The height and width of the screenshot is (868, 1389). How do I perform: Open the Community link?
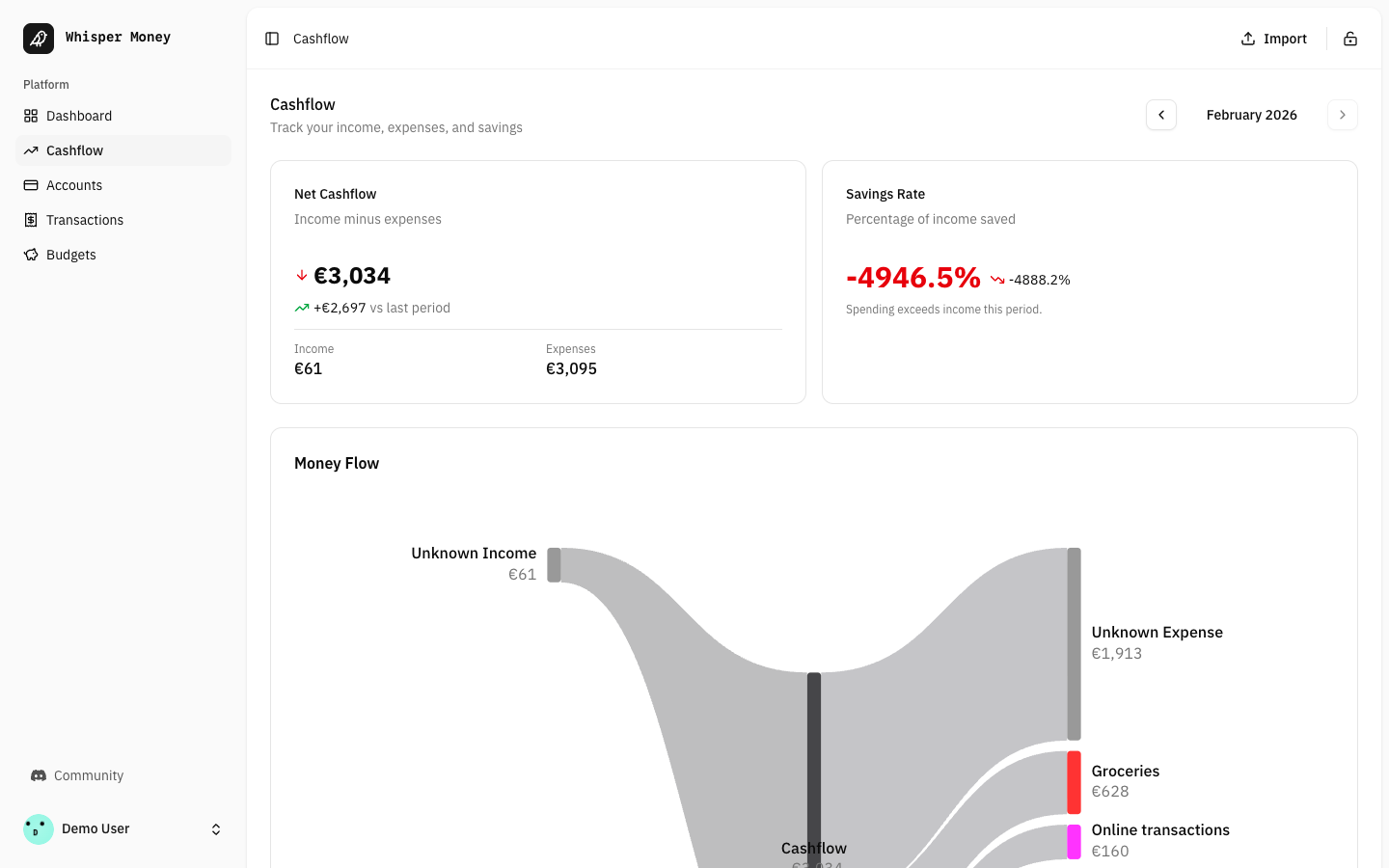click(x=88, y=775)
